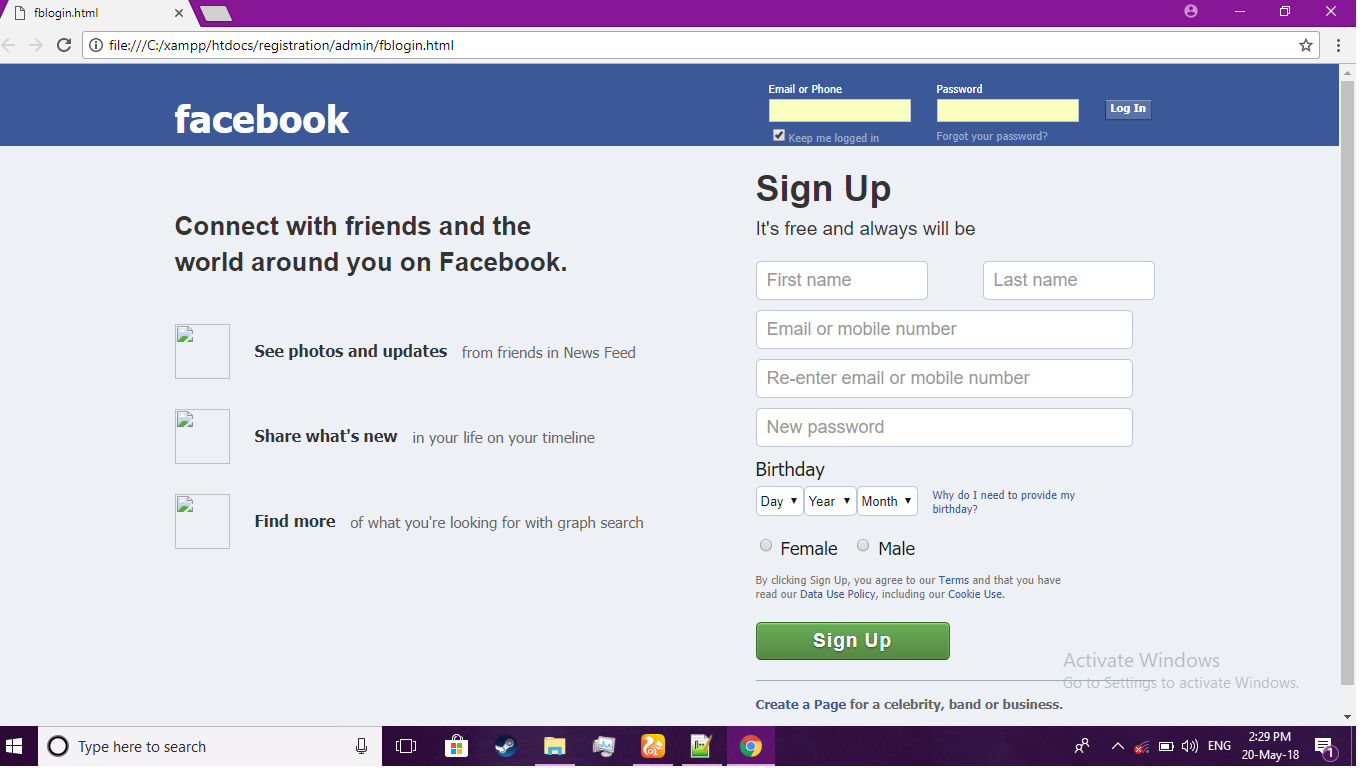This screenshot has width=1366, height=768.
Task: Click the browser forward arrow
Action: click(36, 45)
